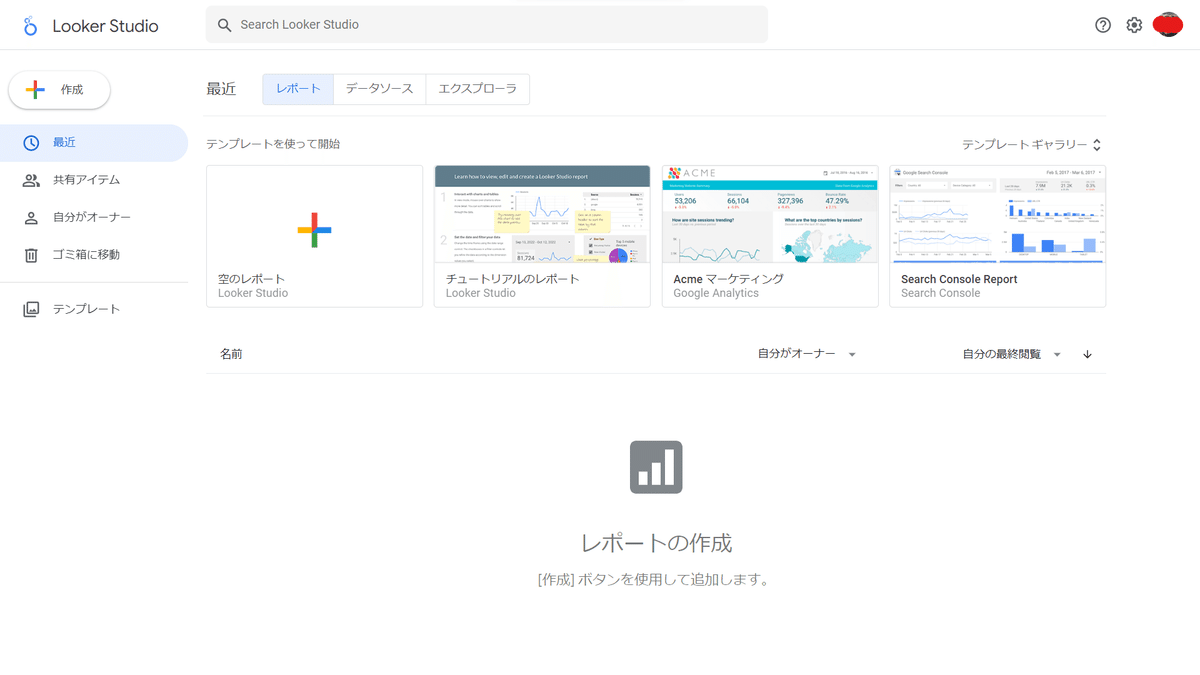Click the person icon beside 自分がオーナー
The width and height of the screenshot is (1200, 675).
click(x=31, y=217)
